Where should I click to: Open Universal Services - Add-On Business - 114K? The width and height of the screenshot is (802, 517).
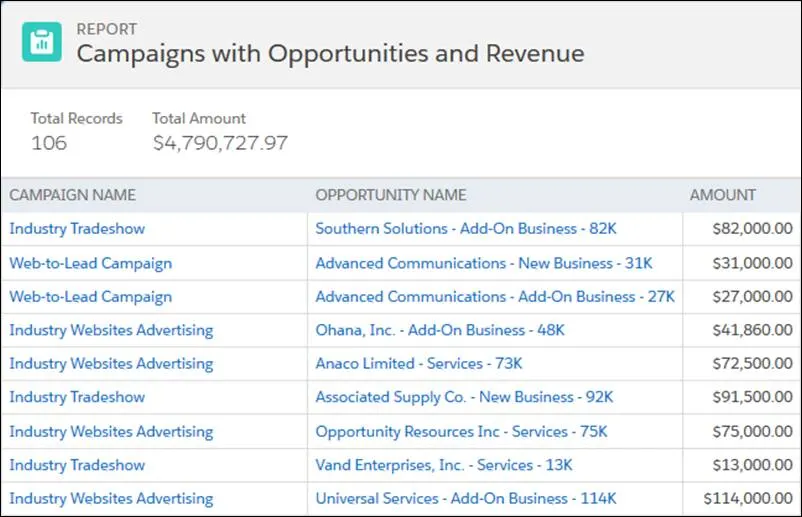pyautogui.click(x=466, y=499)
